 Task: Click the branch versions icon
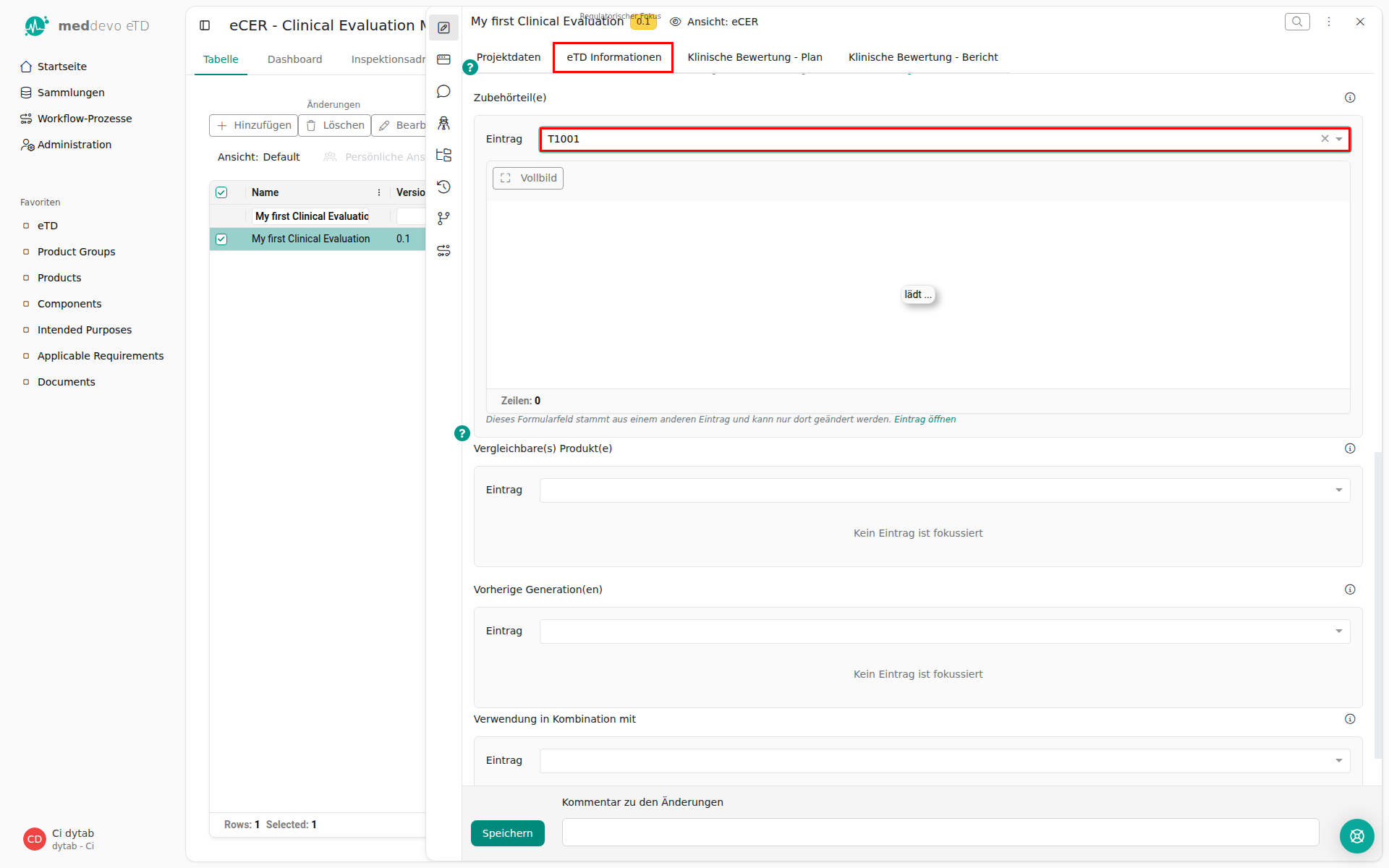[443, 218]
